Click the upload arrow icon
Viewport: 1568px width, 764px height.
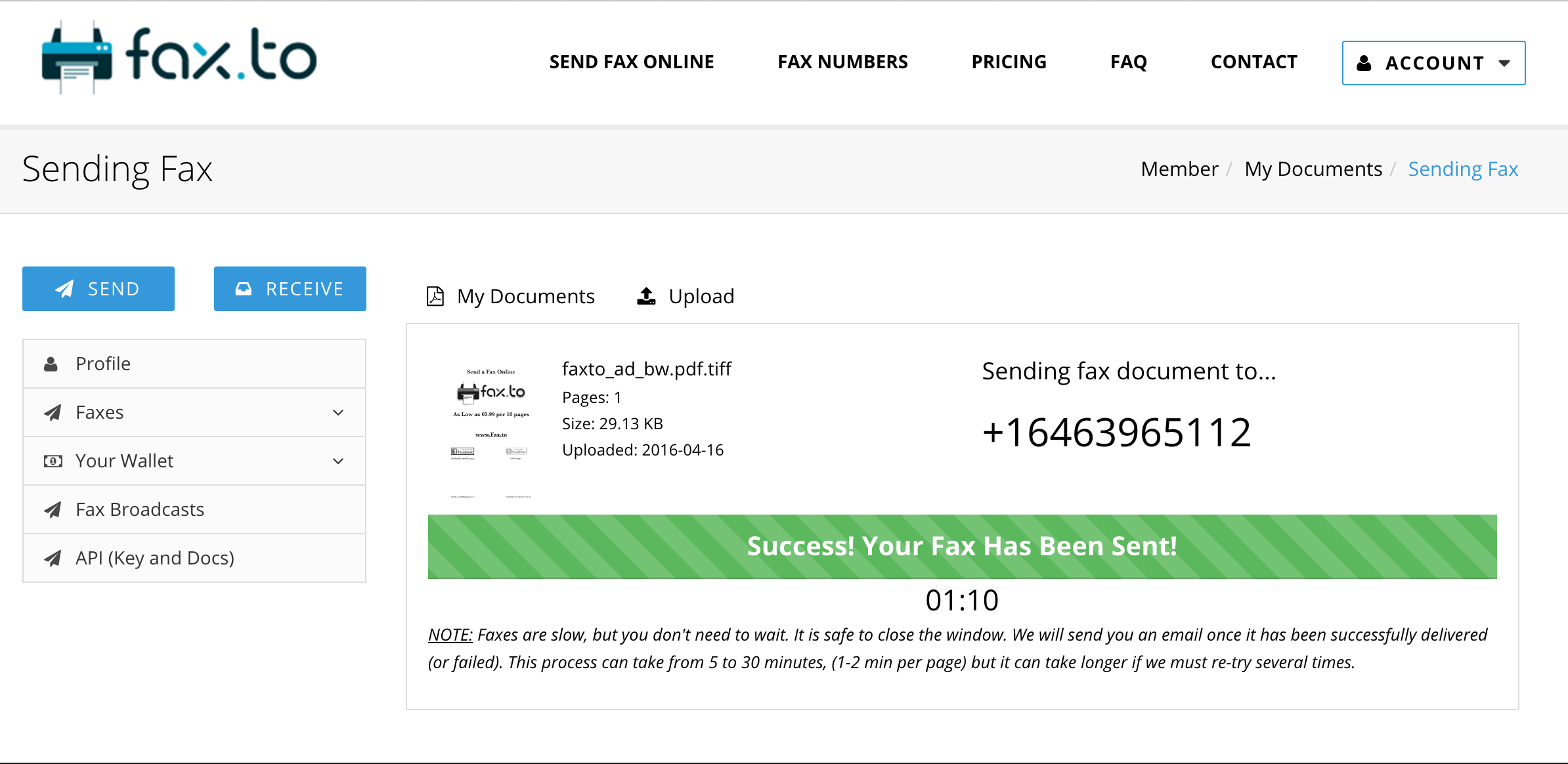646,296
